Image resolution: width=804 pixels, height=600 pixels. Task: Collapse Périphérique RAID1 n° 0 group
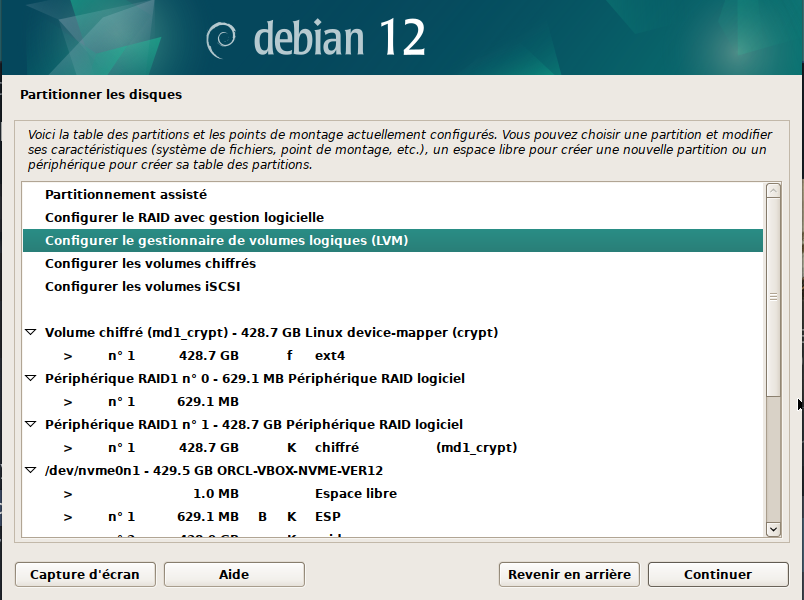tap(31, 378)
